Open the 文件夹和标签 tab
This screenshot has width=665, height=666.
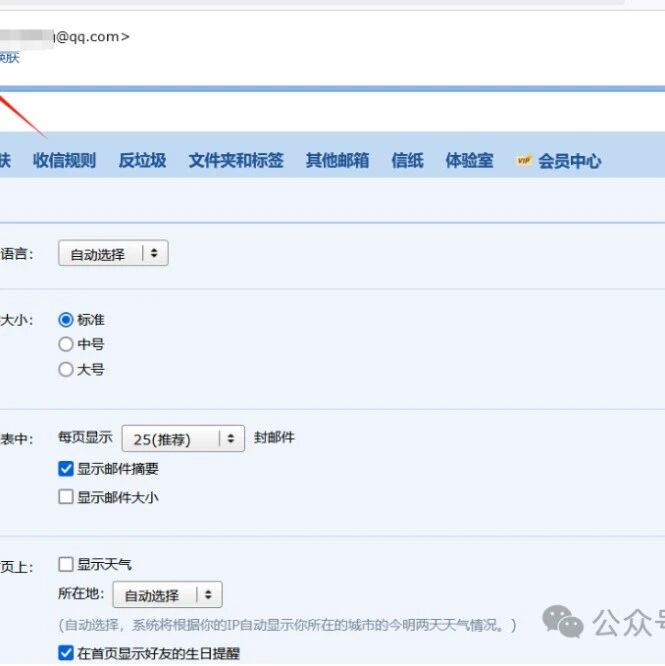click(236, 161)
